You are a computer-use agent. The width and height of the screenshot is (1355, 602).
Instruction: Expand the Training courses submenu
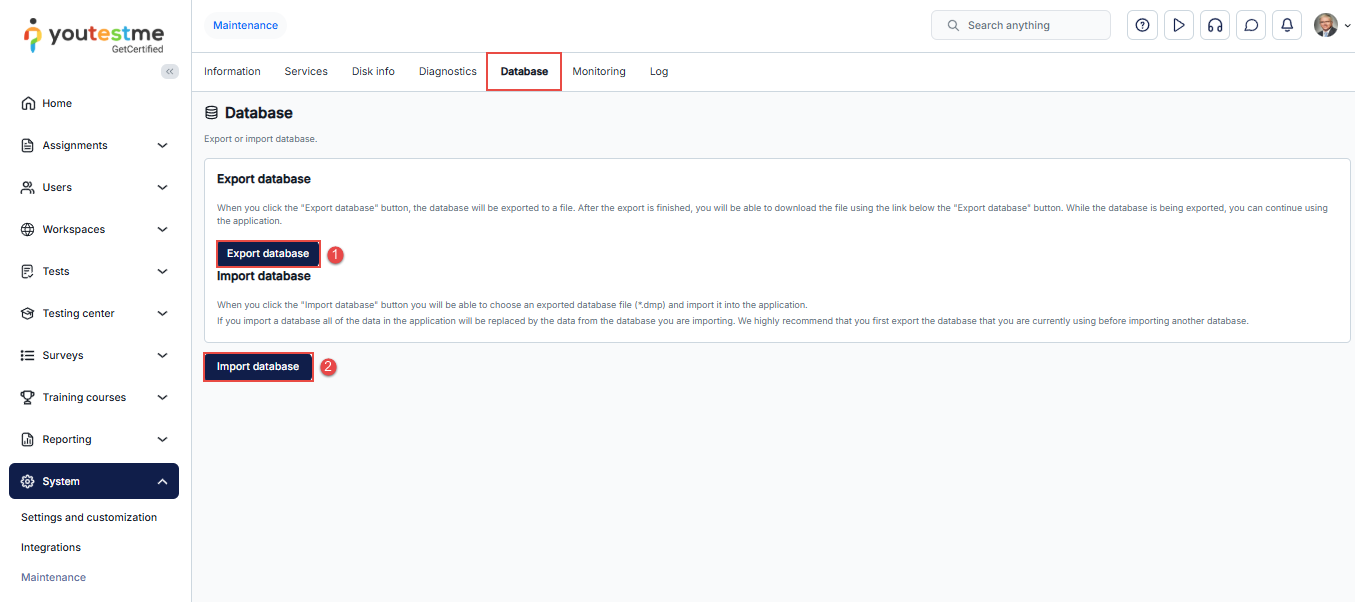pyautogui.click(x=94, y=397)
